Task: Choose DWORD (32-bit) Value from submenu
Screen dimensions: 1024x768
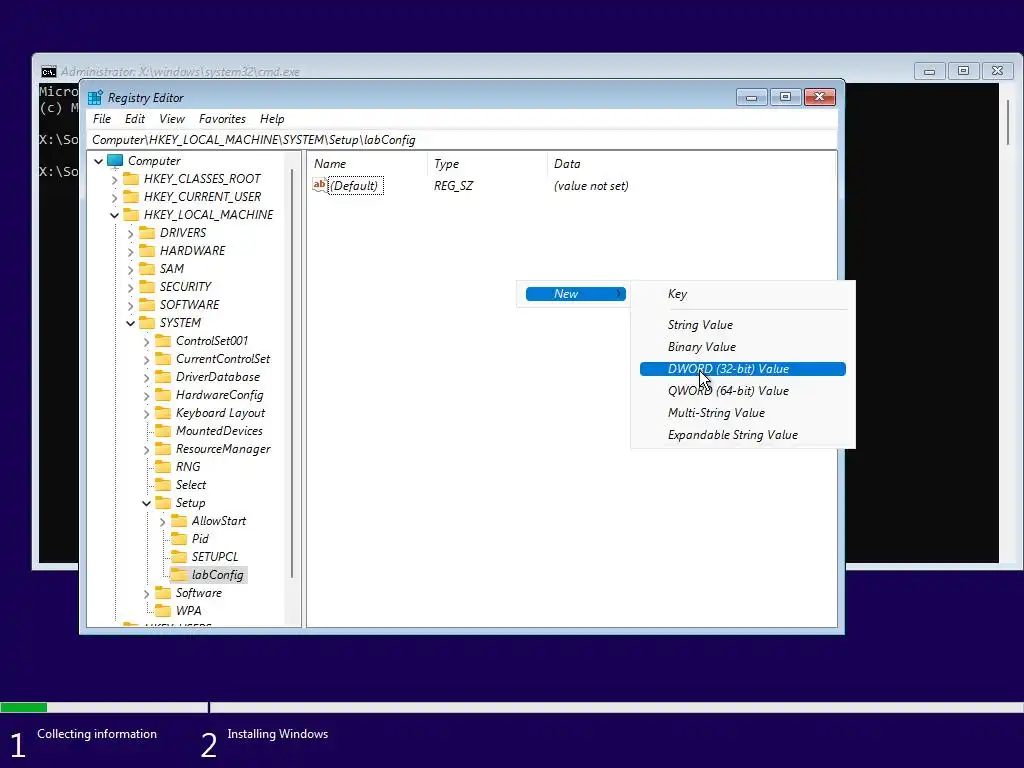Action: coord(743,369)
